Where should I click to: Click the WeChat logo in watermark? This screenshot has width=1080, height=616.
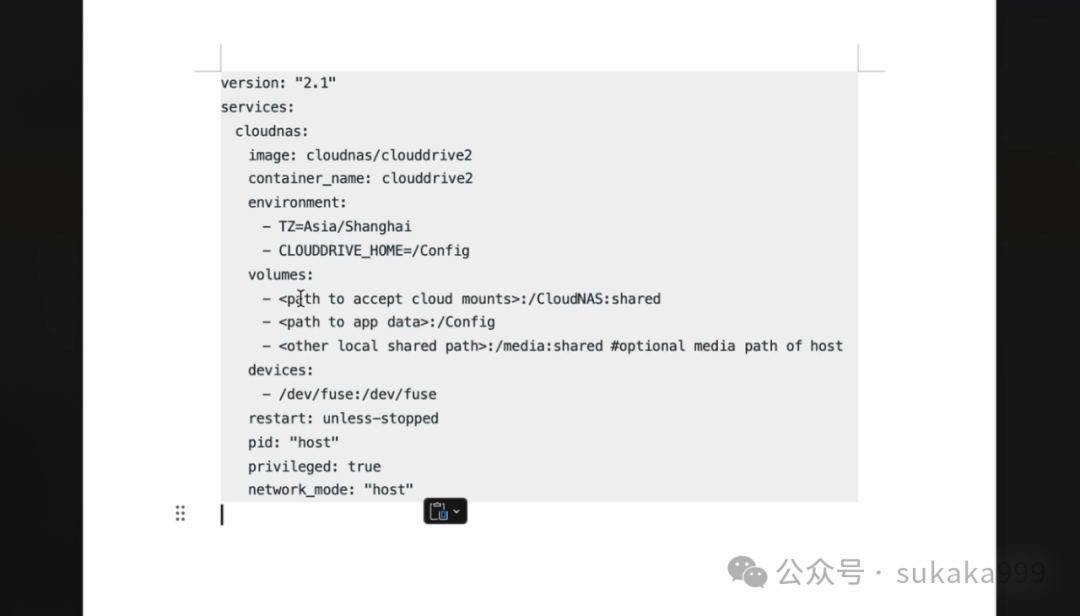[x=747, y=572]
